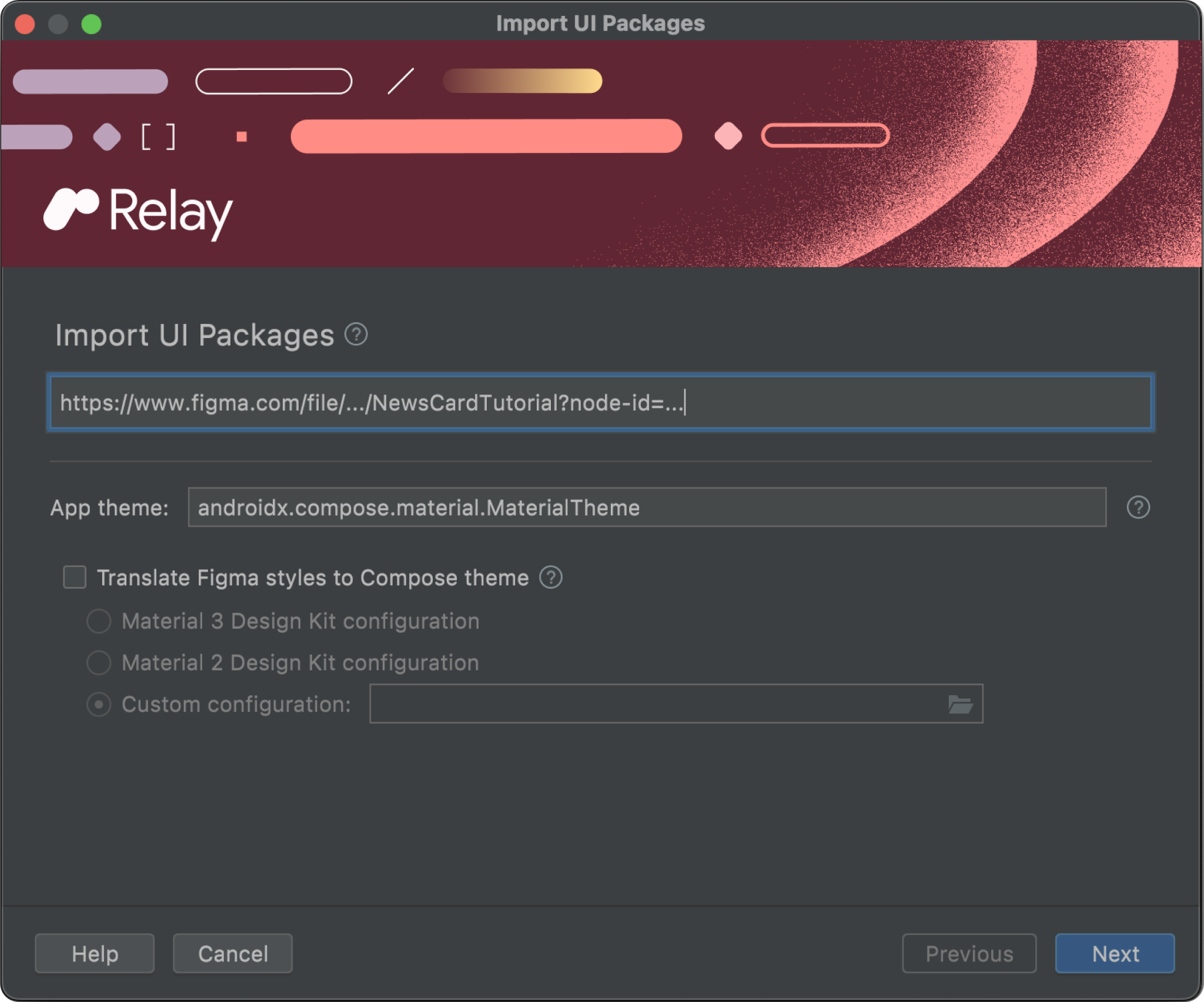Click the help icon next to App theme
Screen dimensions: 1204x1002
(x=1138, y=507)
